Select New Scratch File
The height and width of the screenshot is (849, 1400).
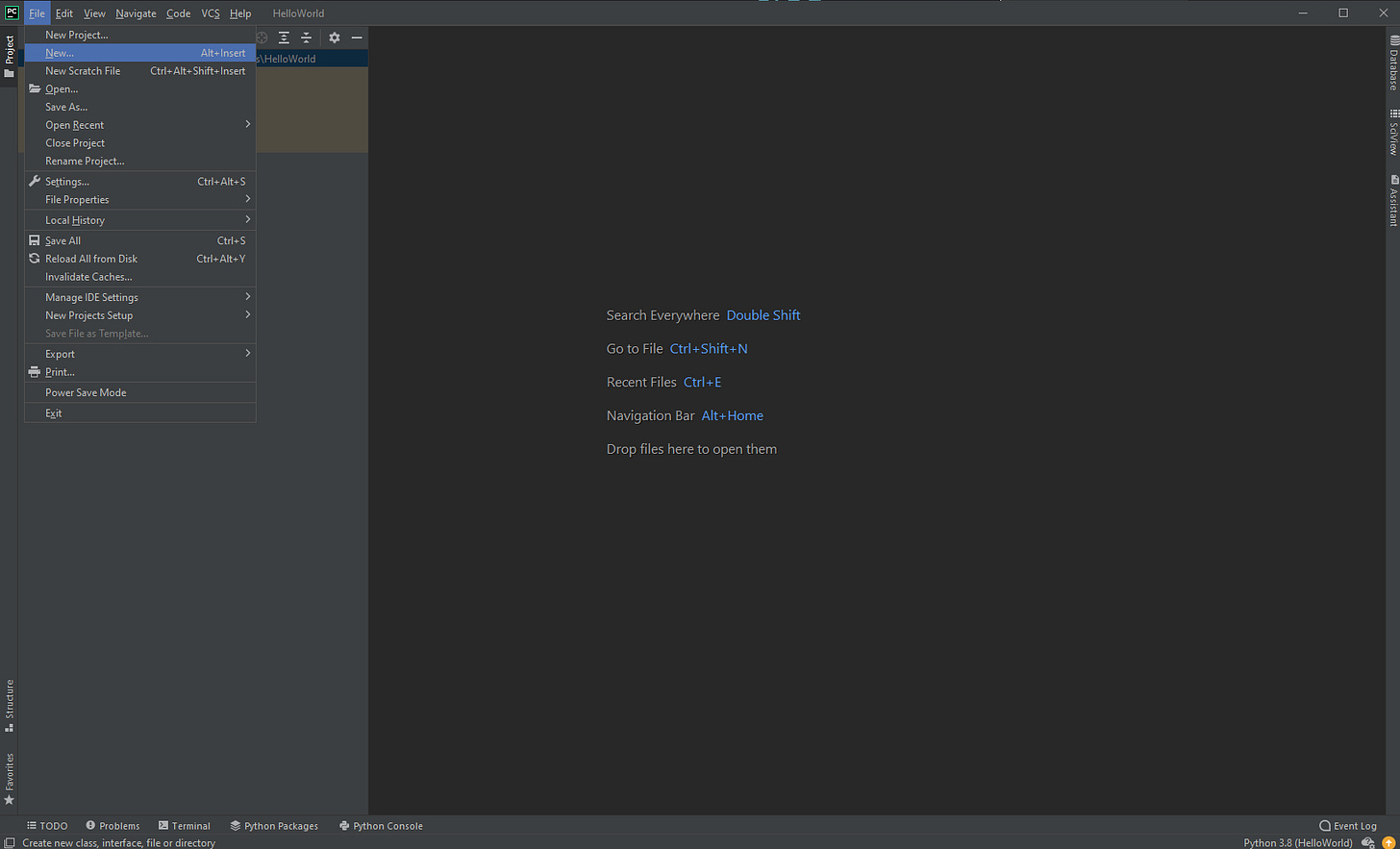pos(140,71)
